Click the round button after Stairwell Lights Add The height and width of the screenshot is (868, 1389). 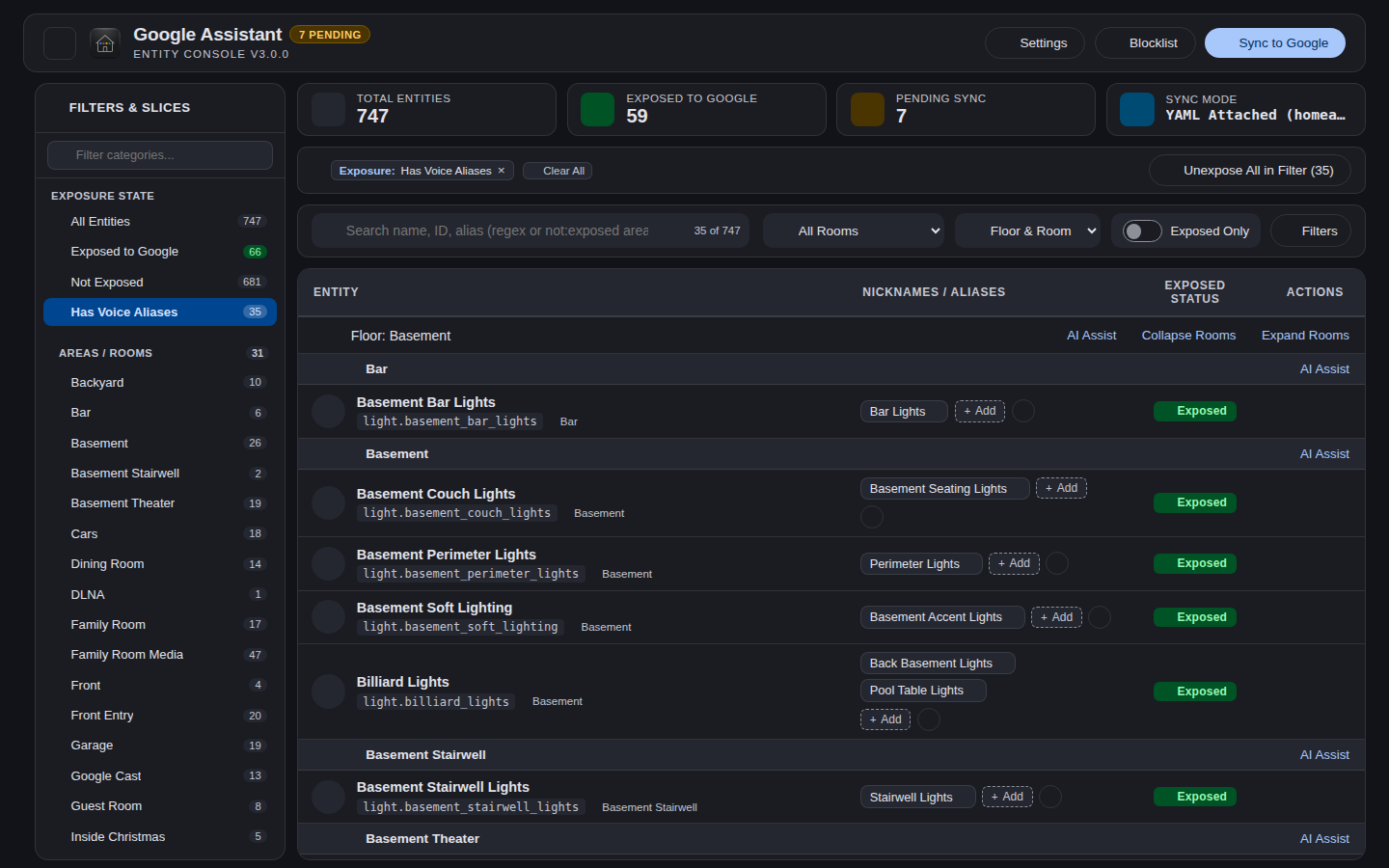click(x=1050, y=797)
